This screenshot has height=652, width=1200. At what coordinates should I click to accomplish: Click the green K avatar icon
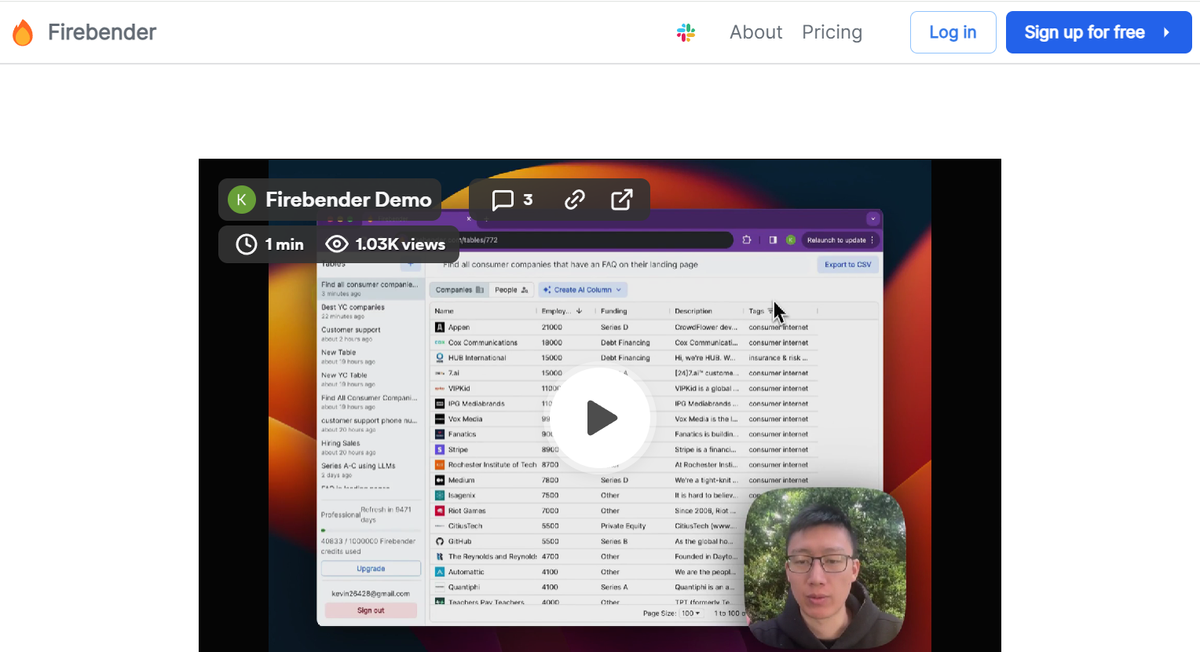coord(241,200)
